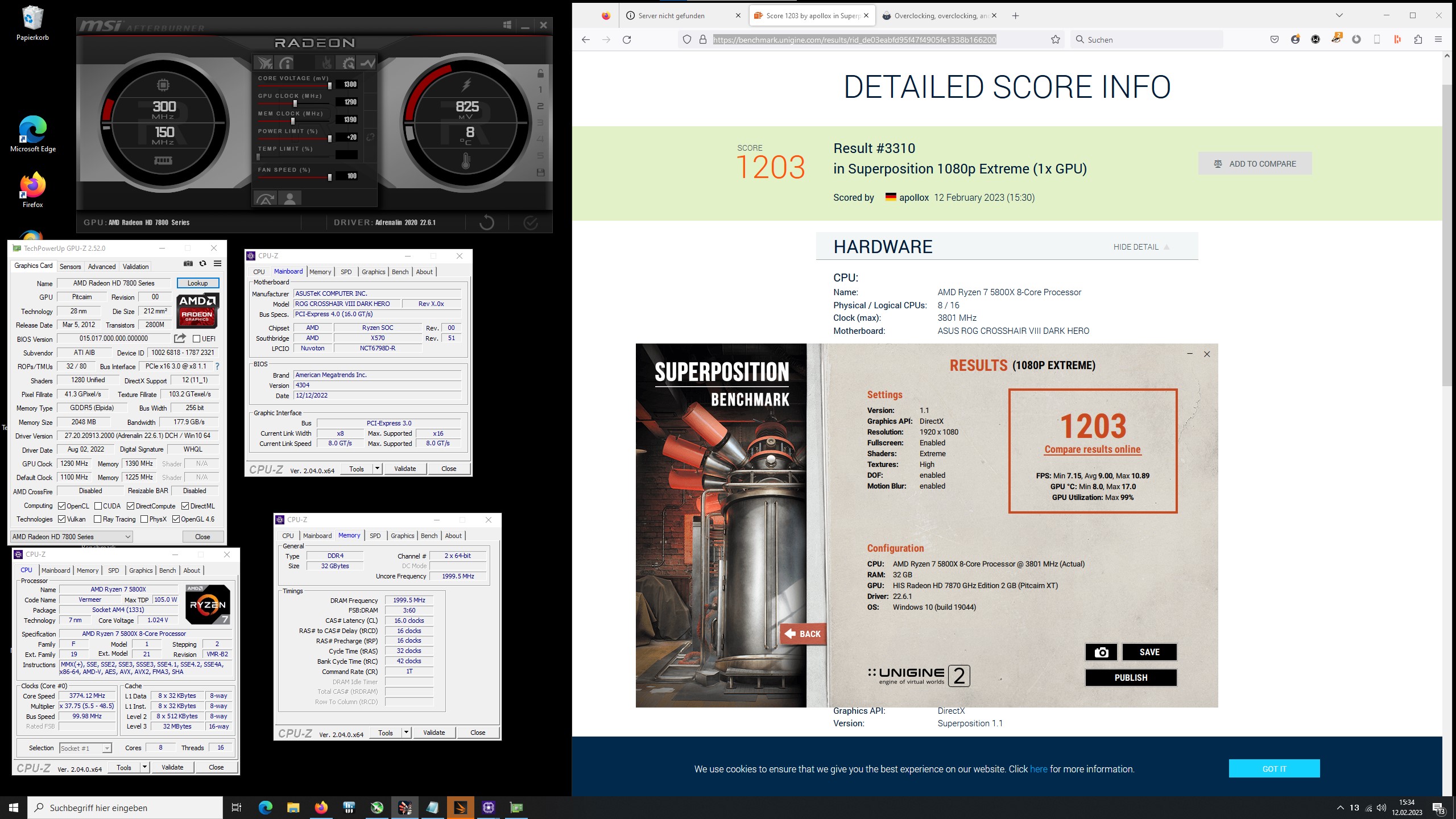Switch to Advanced tab in GPU-Z
This screenshot has height=819, width=1456.
coord(102,266)
